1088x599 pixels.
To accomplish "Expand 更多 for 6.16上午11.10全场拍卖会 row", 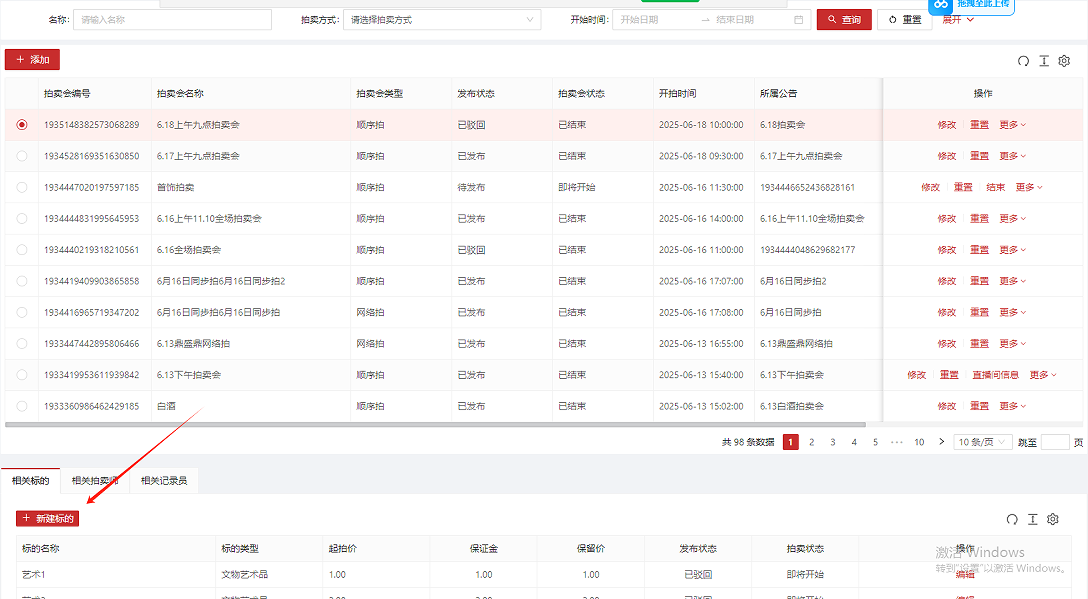I will [x=1012, y=219].
